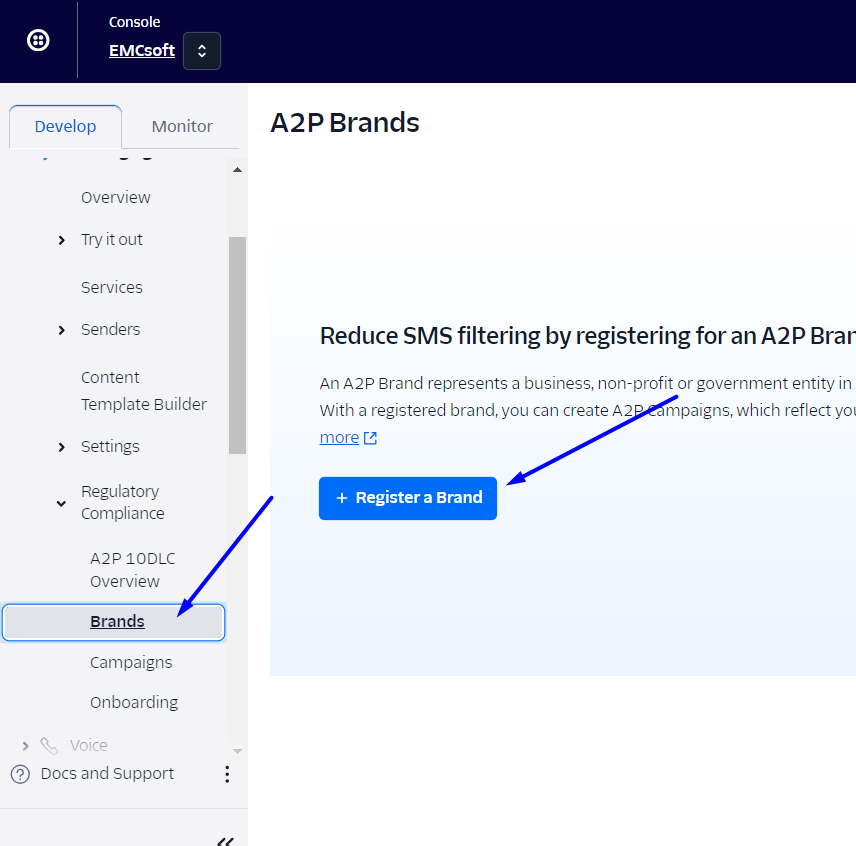This screenshot has width=856, height=846.
Task: Click the Twilio logo icon
Action: (x=38, y=41)
